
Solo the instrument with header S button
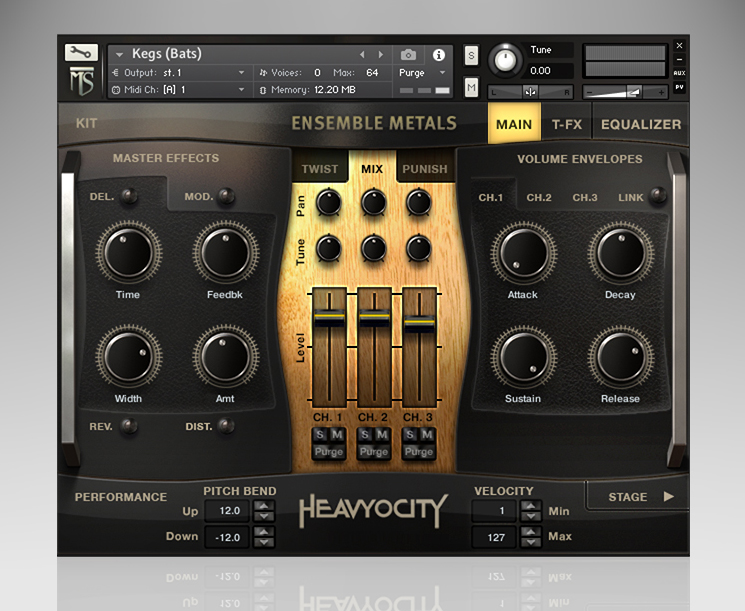click(471, 56)
